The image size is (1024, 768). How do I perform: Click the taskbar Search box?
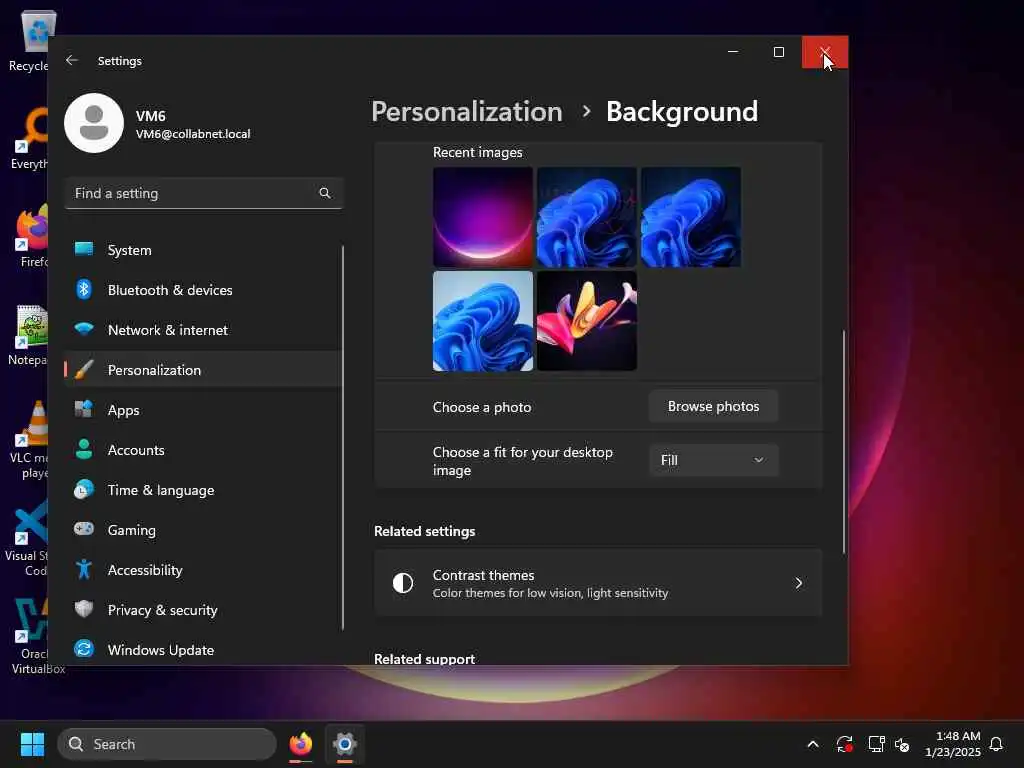(x=167, y=744)
